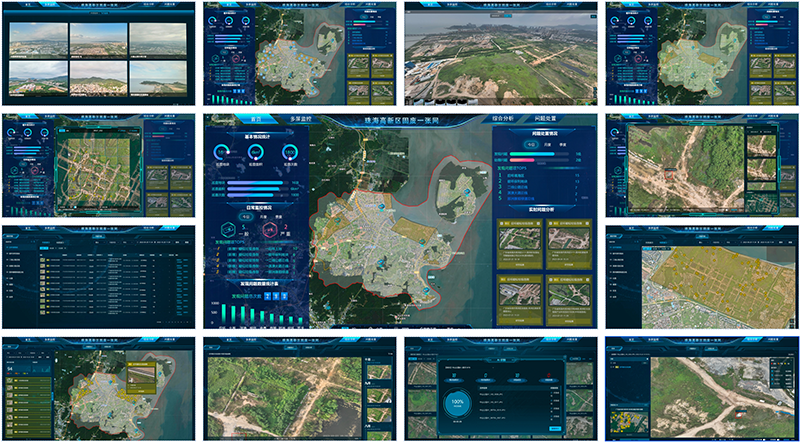Click the 基本情况统计 section header
This screenshot has width=800, height=443.
click(256, 134)
